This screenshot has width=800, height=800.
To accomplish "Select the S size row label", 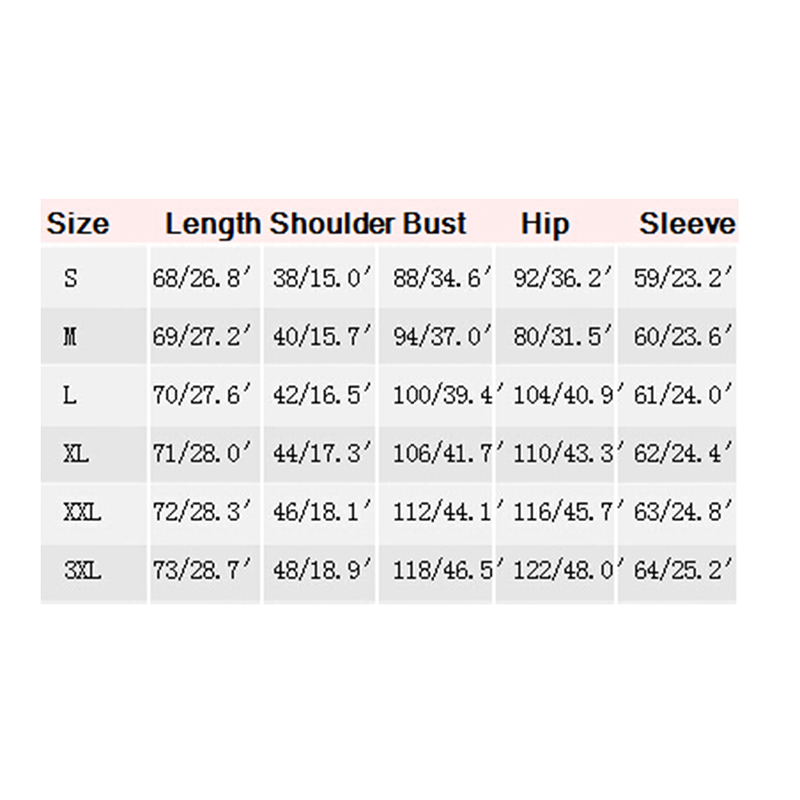I will point(70,279).
